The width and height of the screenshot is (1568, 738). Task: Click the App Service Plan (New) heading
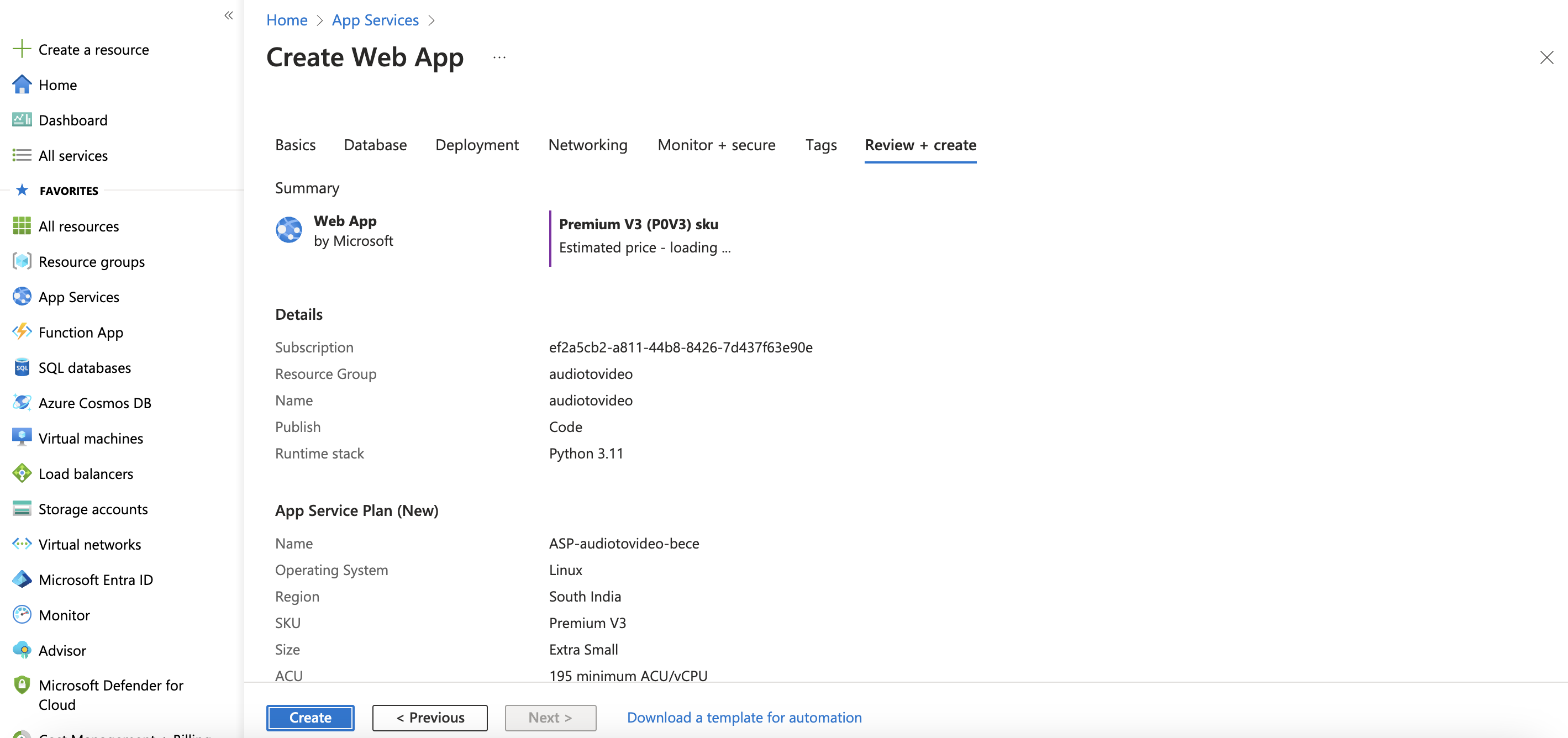[357, 510]
